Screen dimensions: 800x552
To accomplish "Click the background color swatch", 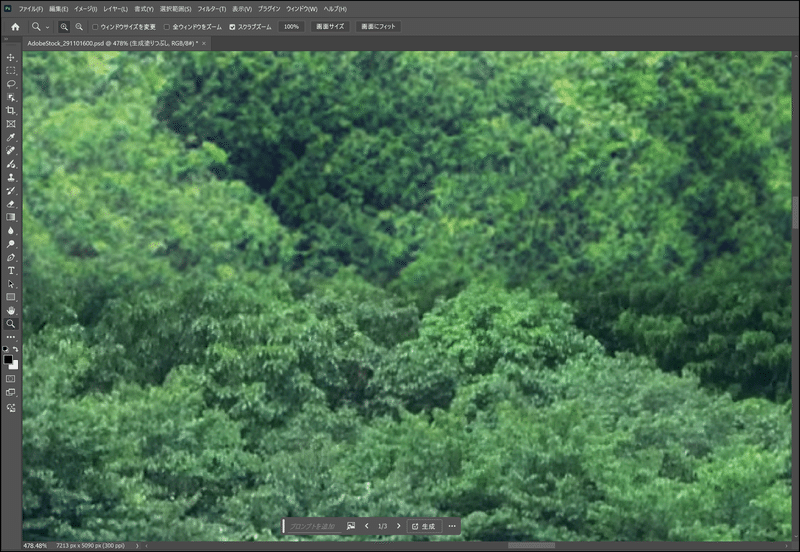I will pyautogui.click(x=14, y=365).
